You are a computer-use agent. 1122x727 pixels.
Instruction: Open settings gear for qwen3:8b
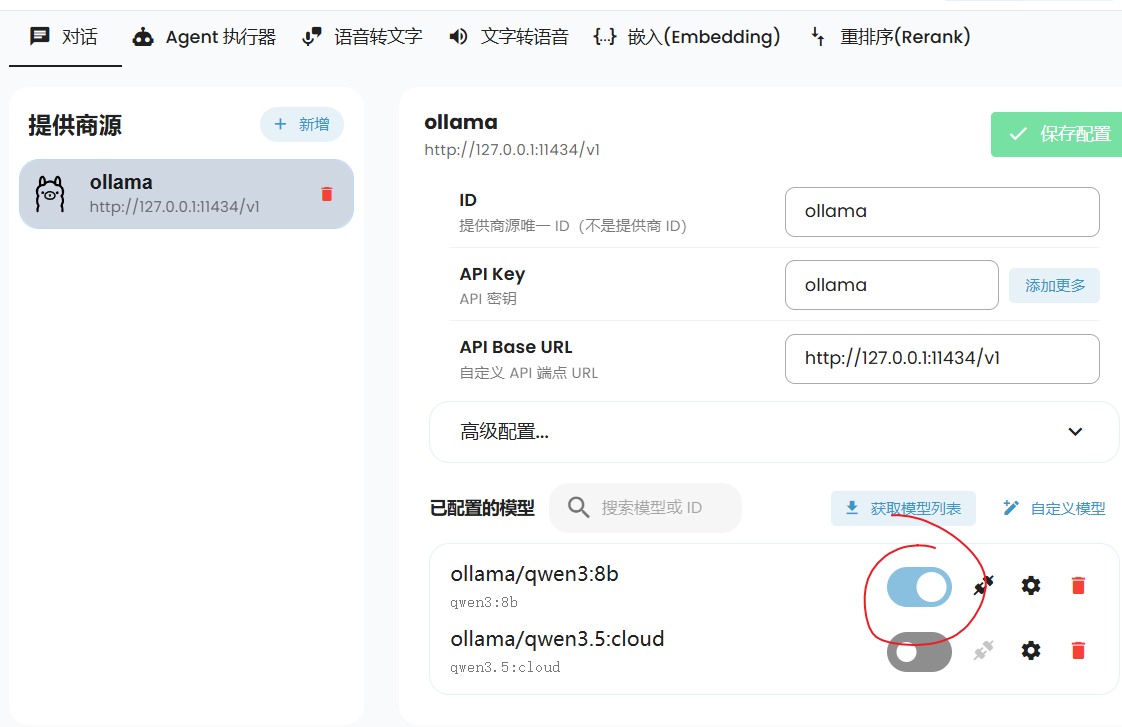click(1030, 585)
